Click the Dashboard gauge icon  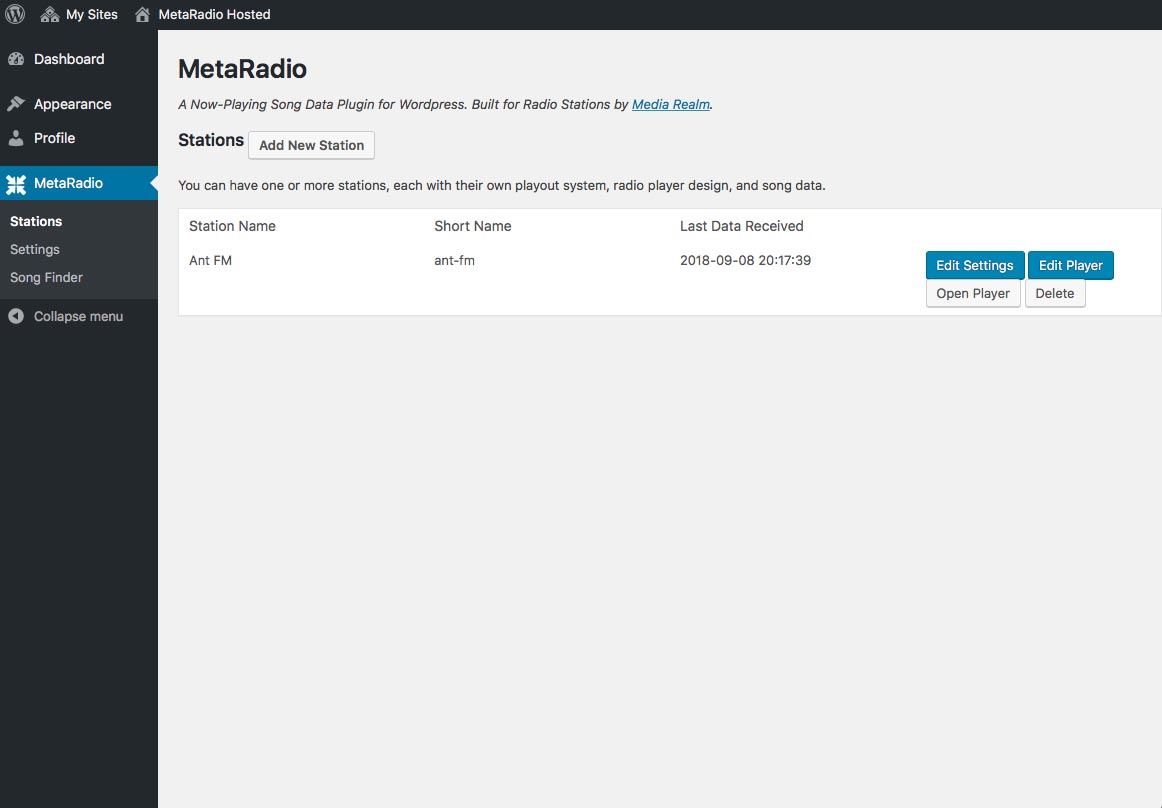[16, 59]
